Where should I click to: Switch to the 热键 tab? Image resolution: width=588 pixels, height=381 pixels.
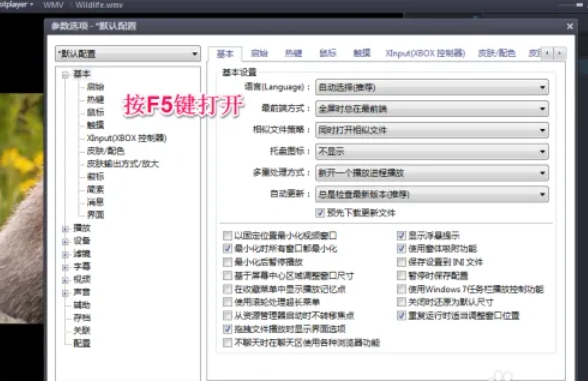(293, 53)
